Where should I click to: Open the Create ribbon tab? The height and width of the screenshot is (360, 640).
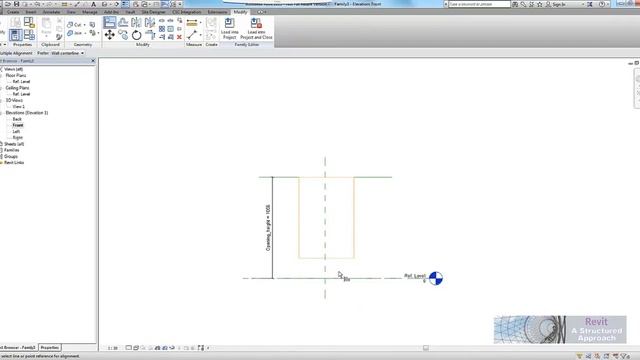click(x=13, y=12)
